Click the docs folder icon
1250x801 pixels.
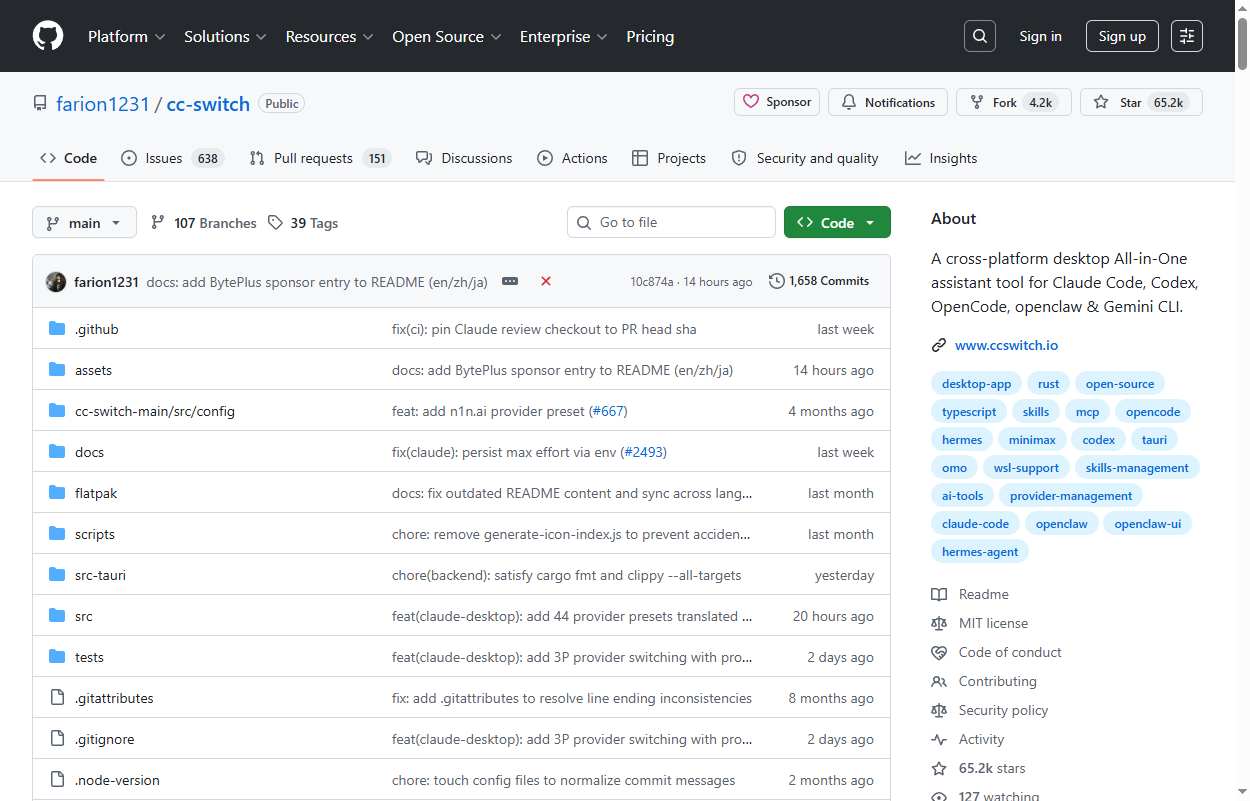pyautogui.click(x=57, y=452)
